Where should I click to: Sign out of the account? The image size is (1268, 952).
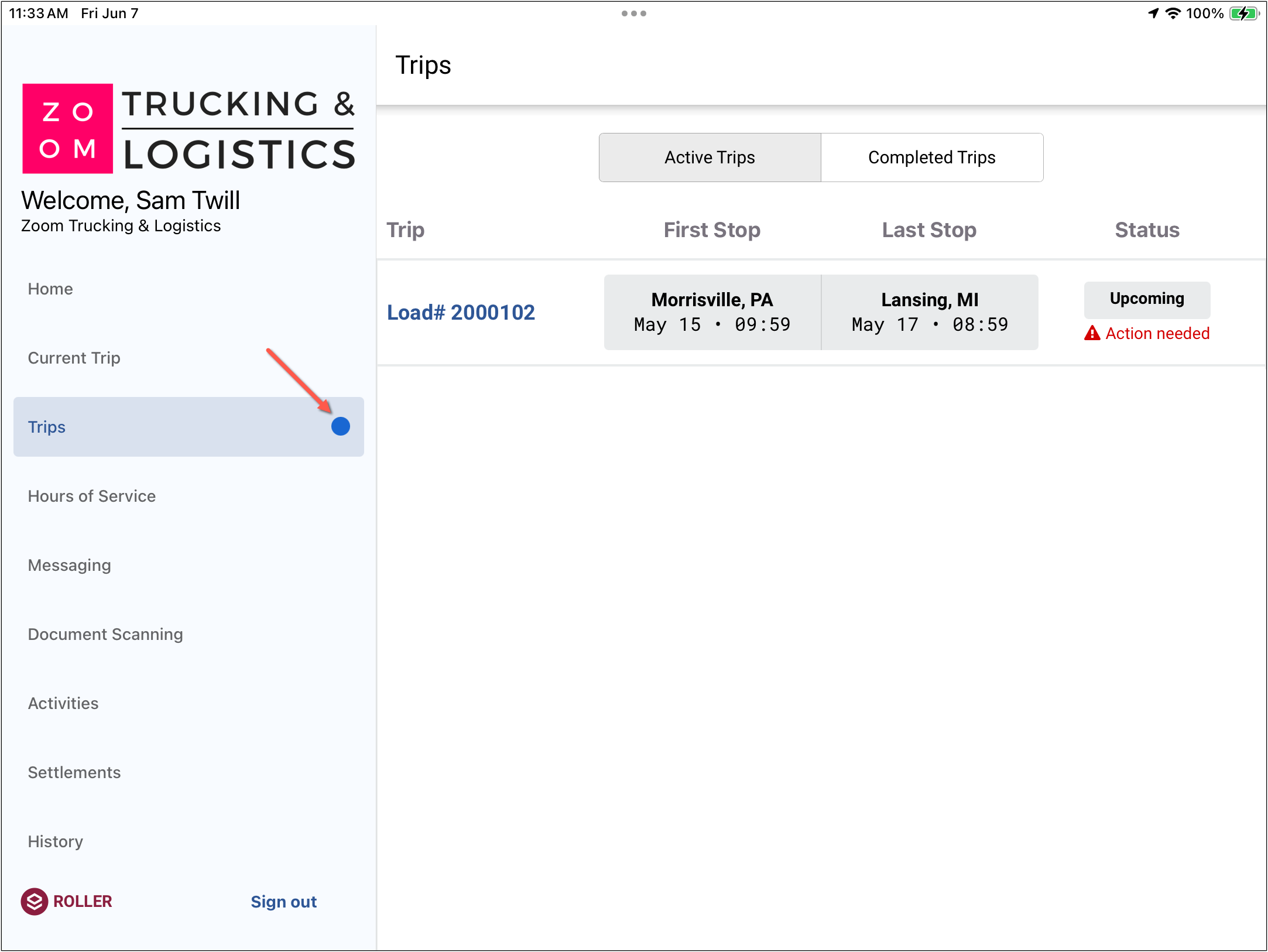(283, 902)
